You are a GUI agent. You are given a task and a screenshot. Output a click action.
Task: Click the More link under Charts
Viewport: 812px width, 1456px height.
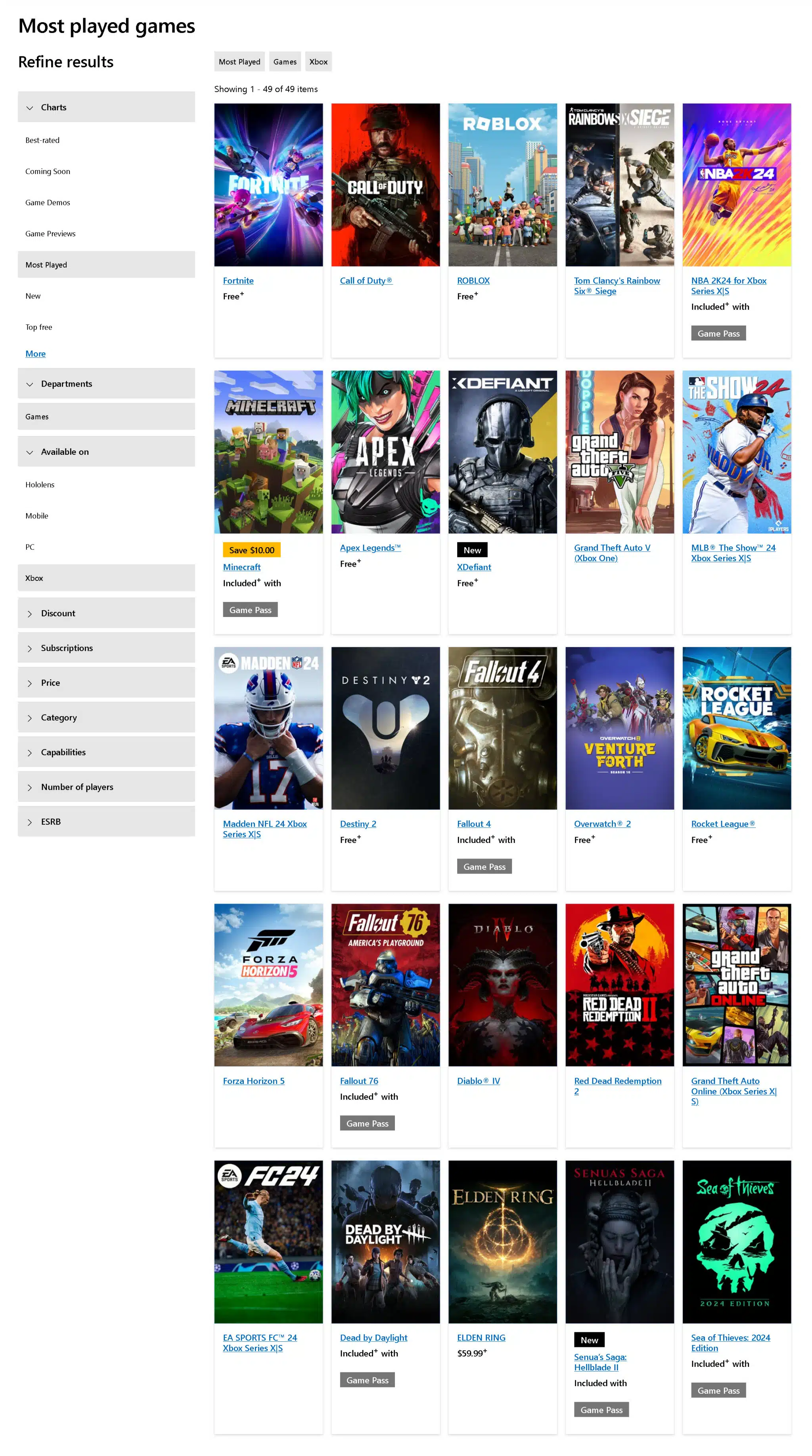click(x=36, y=353)
